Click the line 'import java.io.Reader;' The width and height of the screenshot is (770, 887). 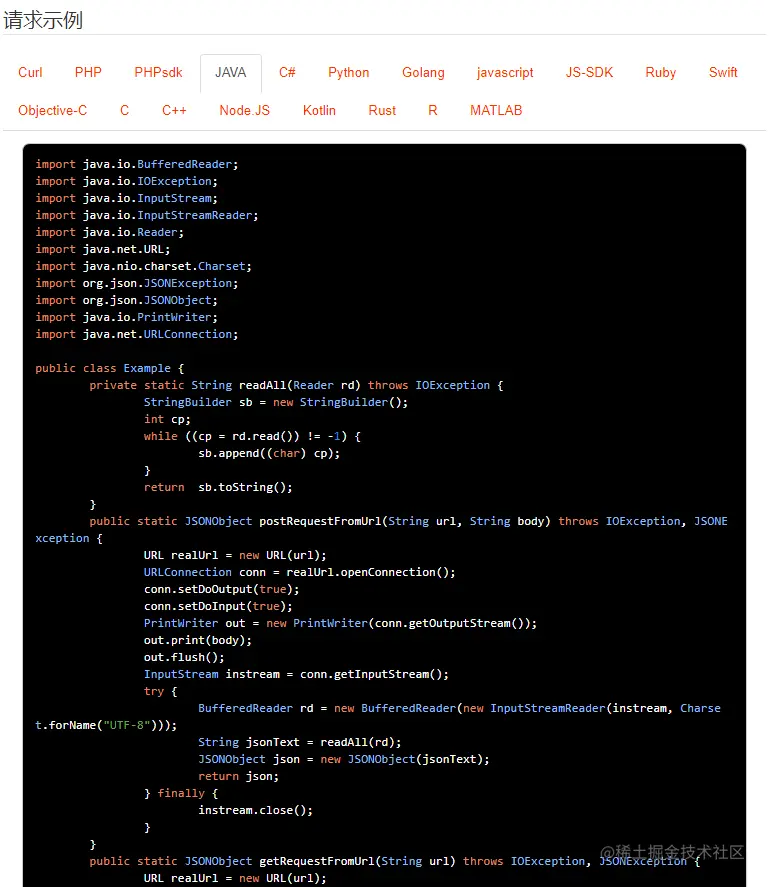coord(109,232)
